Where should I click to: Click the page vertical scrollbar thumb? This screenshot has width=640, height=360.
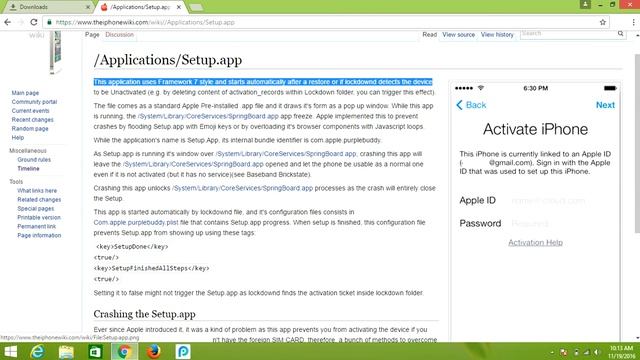pos(637,143)
